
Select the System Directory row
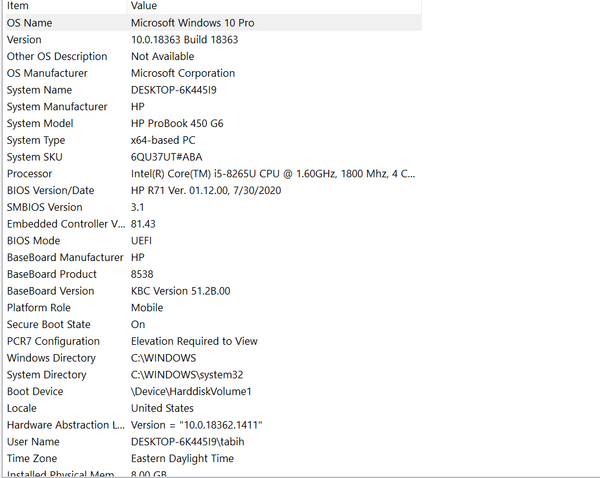tap(213, 375)
